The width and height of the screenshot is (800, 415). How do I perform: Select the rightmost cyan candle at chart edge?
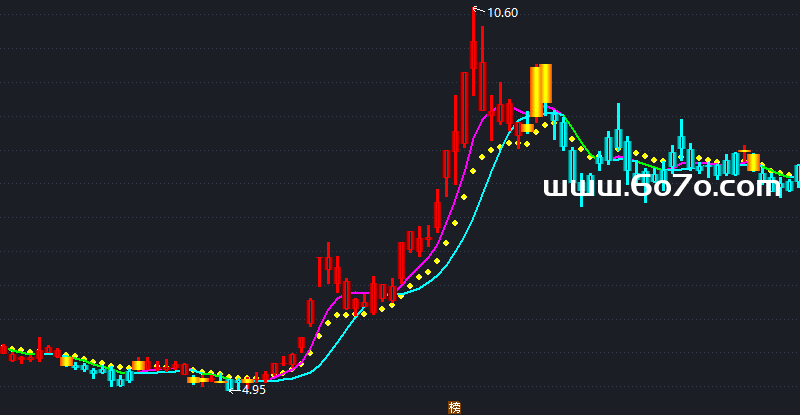pyautogui.click(x=797, y=175)
